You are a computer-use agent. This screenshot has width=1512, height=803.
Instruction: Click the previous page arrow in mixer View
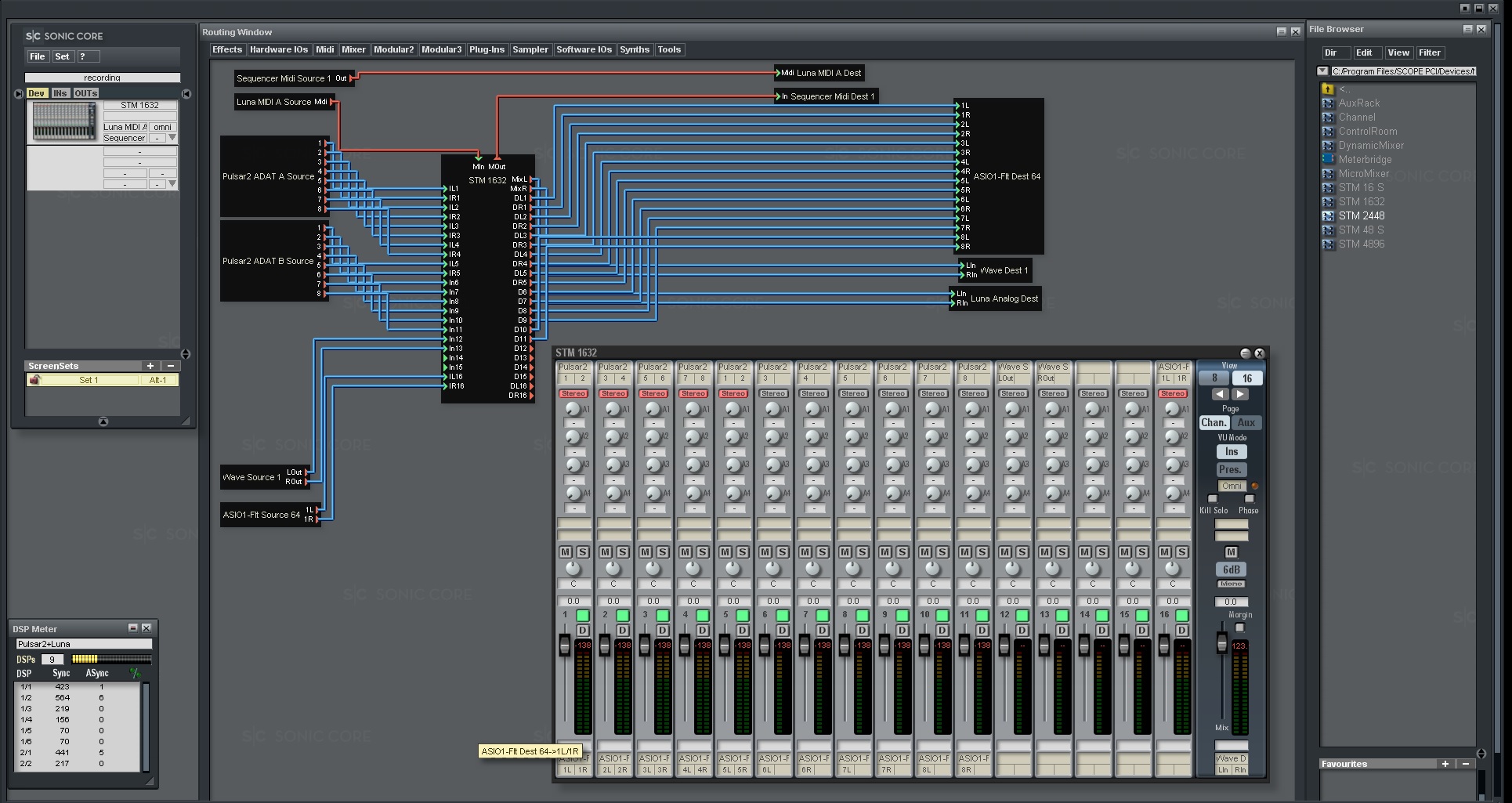tap(1220, 394)
